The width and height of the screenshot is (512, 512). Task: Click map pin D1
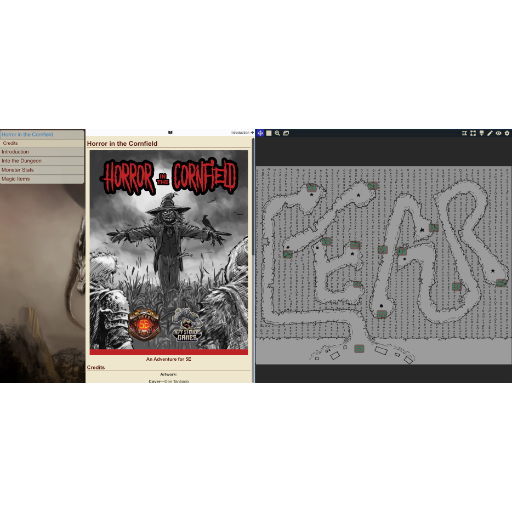[x=383, y=249]
